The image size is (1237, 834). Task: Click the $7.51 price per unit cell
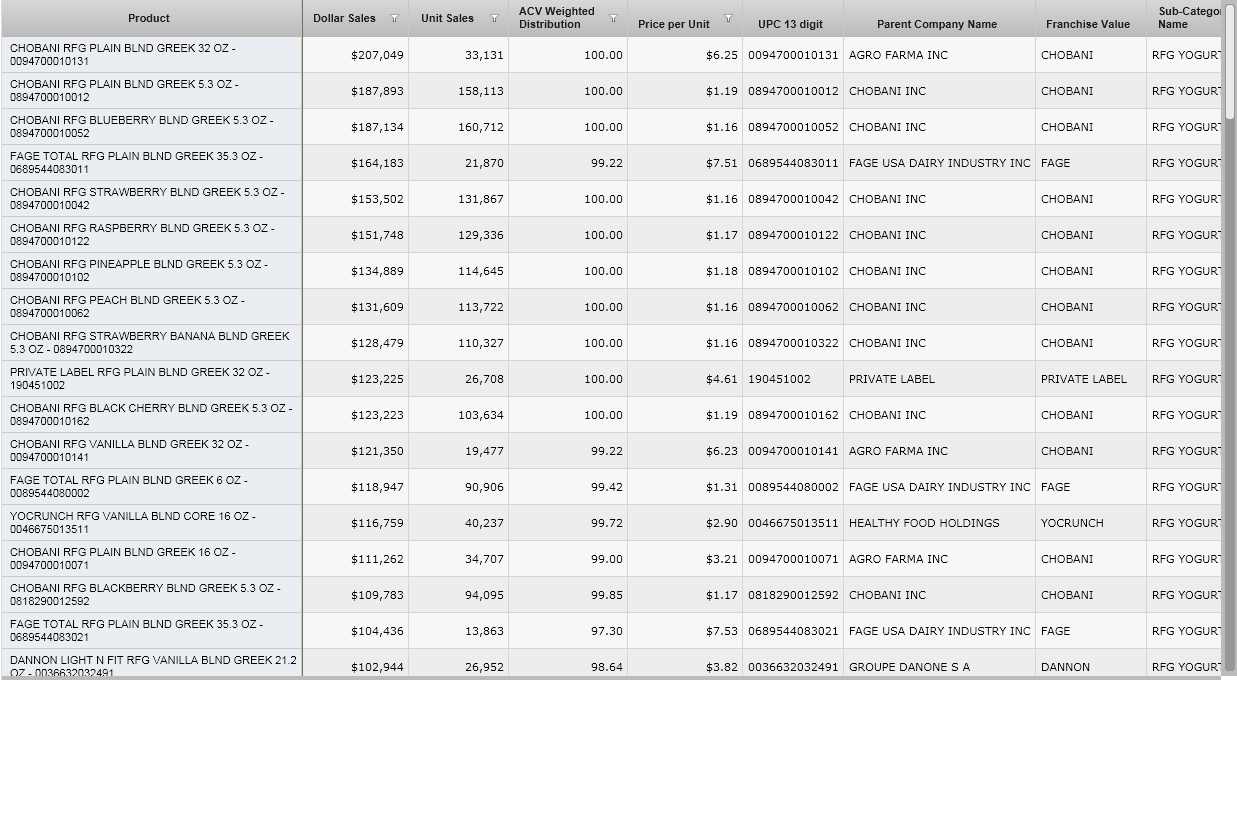721,163
